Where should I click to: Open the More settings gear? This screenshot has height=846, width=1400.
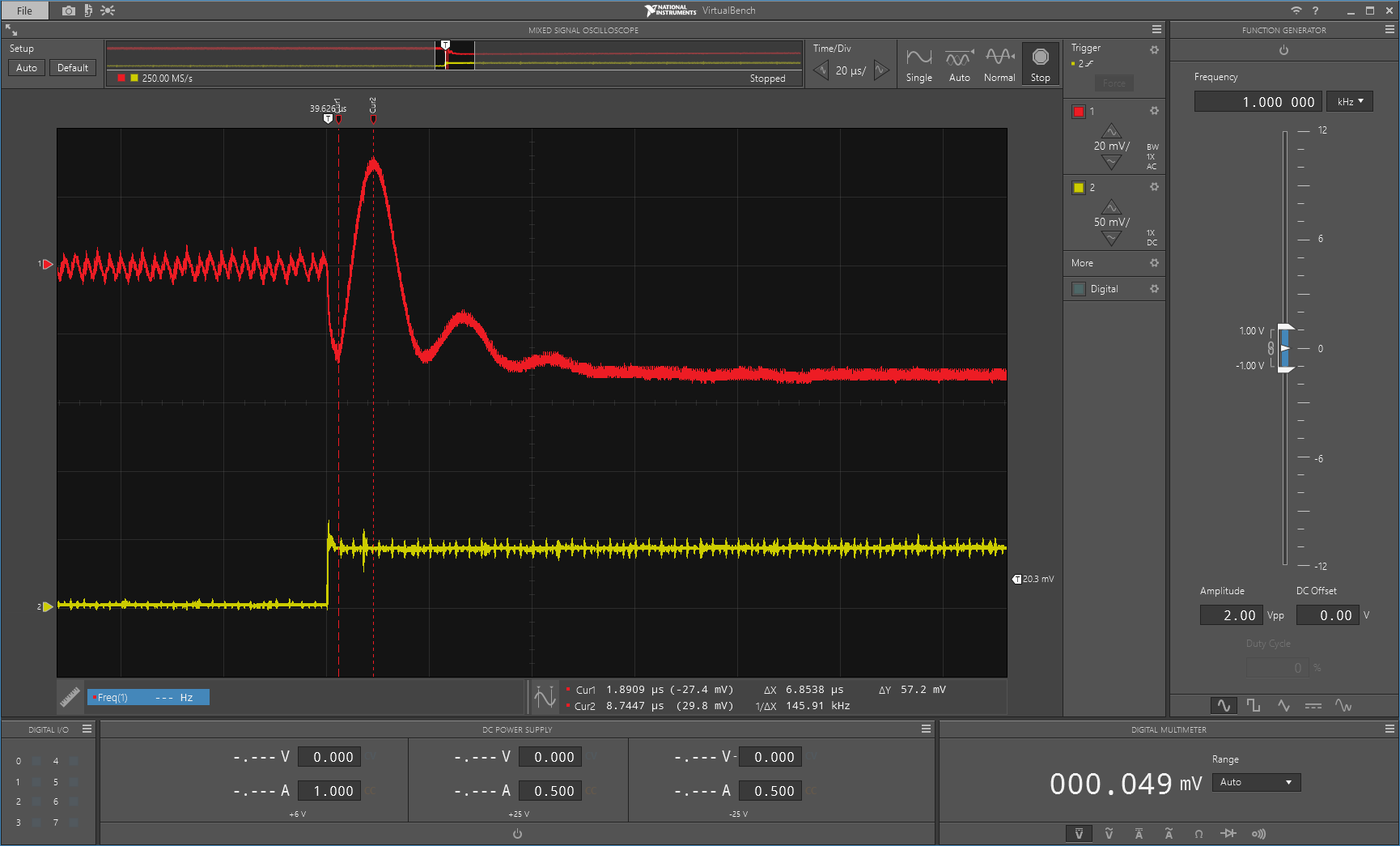(1154, 262)
